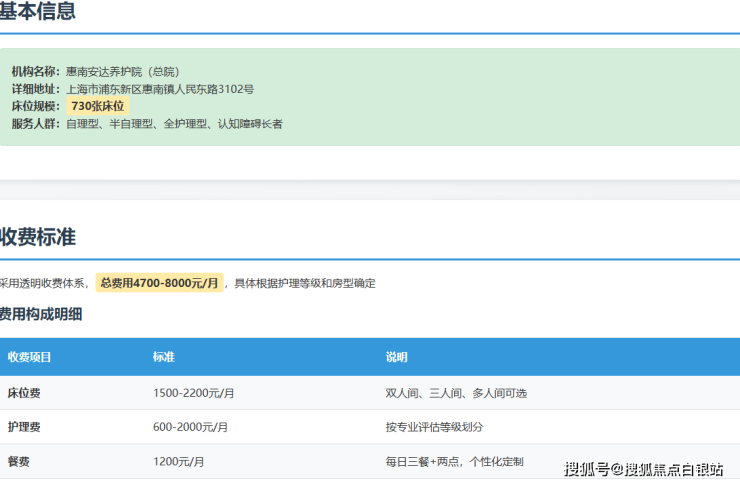Click the 服务人群 service groups text
This screenshot has height=485, width=740.
pos(174,124)
